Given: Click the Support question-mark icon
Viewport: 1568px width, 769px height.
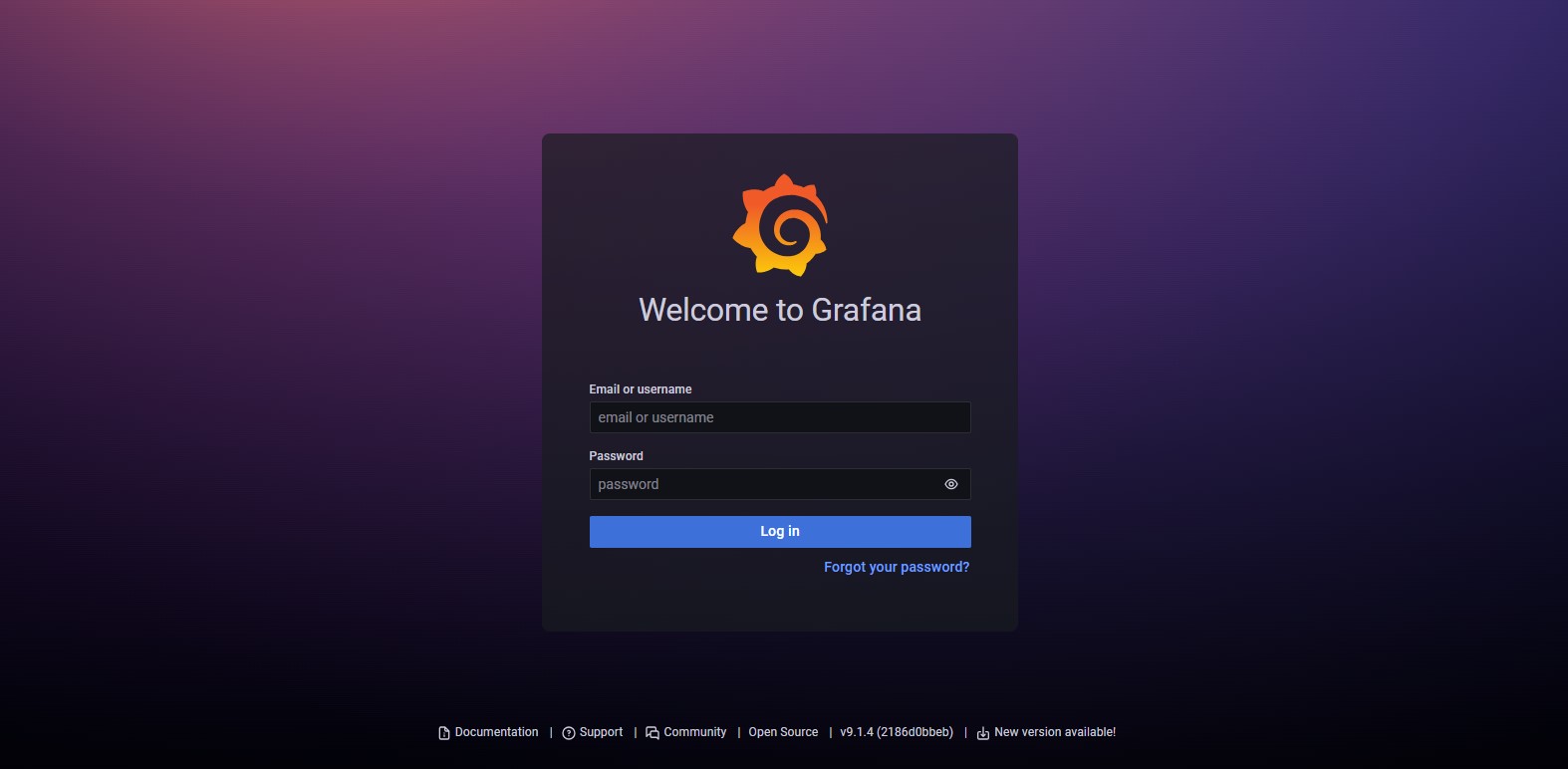Looking at the screenshot, I should pyautogui.click(x=569, y=733).
